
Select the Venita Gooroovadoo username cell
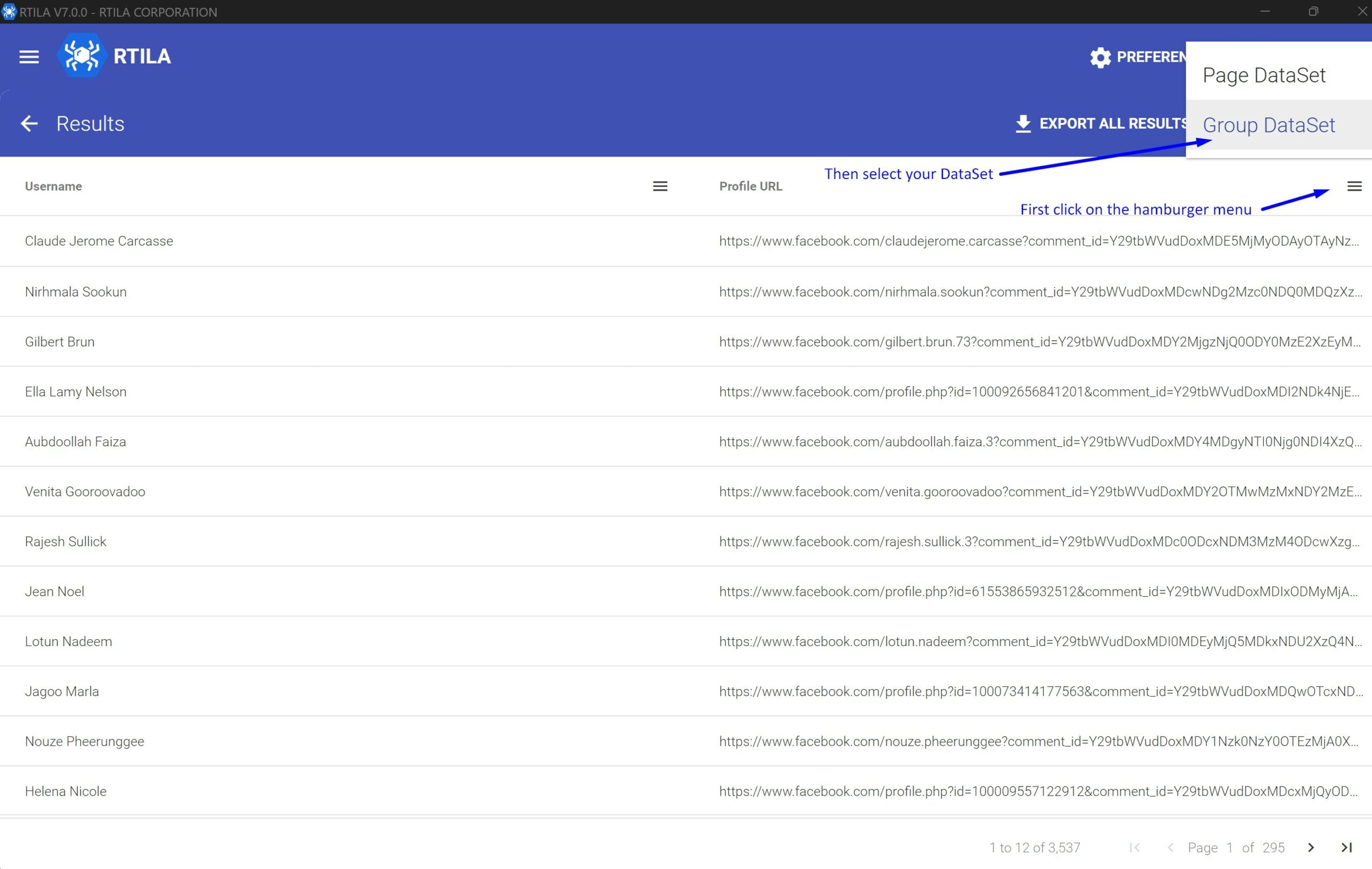click(85, 491)
